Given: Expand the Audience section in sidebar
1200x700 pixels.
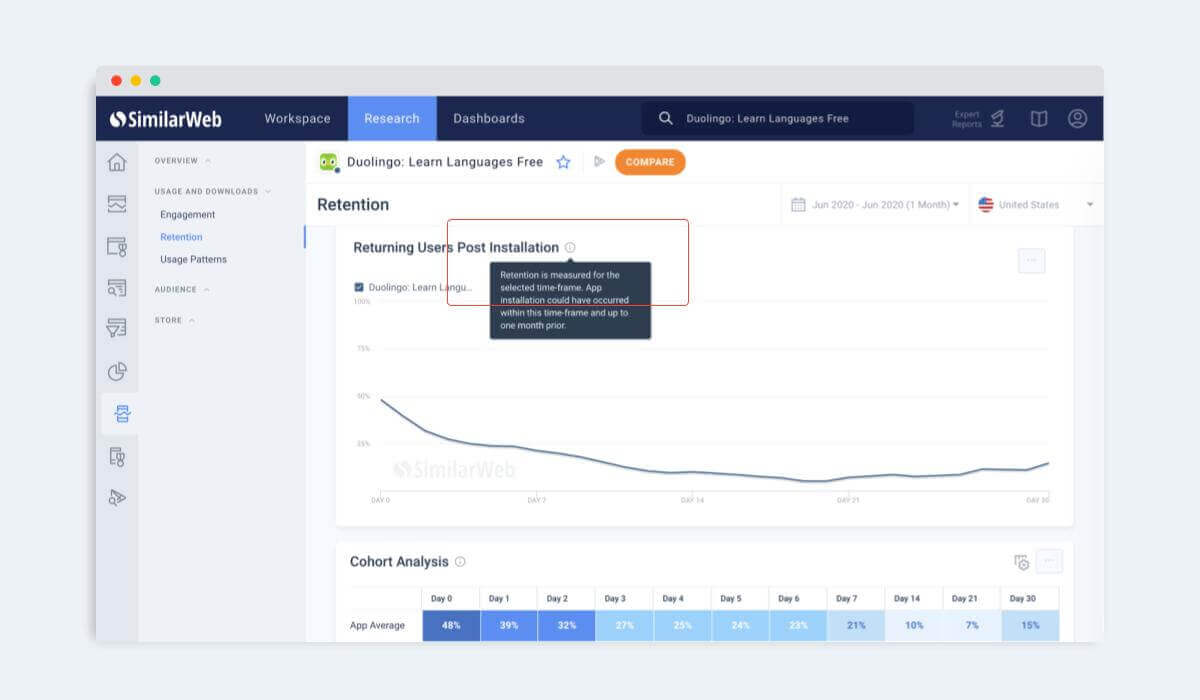Looking at the screenshot, I should click(181, 290).
